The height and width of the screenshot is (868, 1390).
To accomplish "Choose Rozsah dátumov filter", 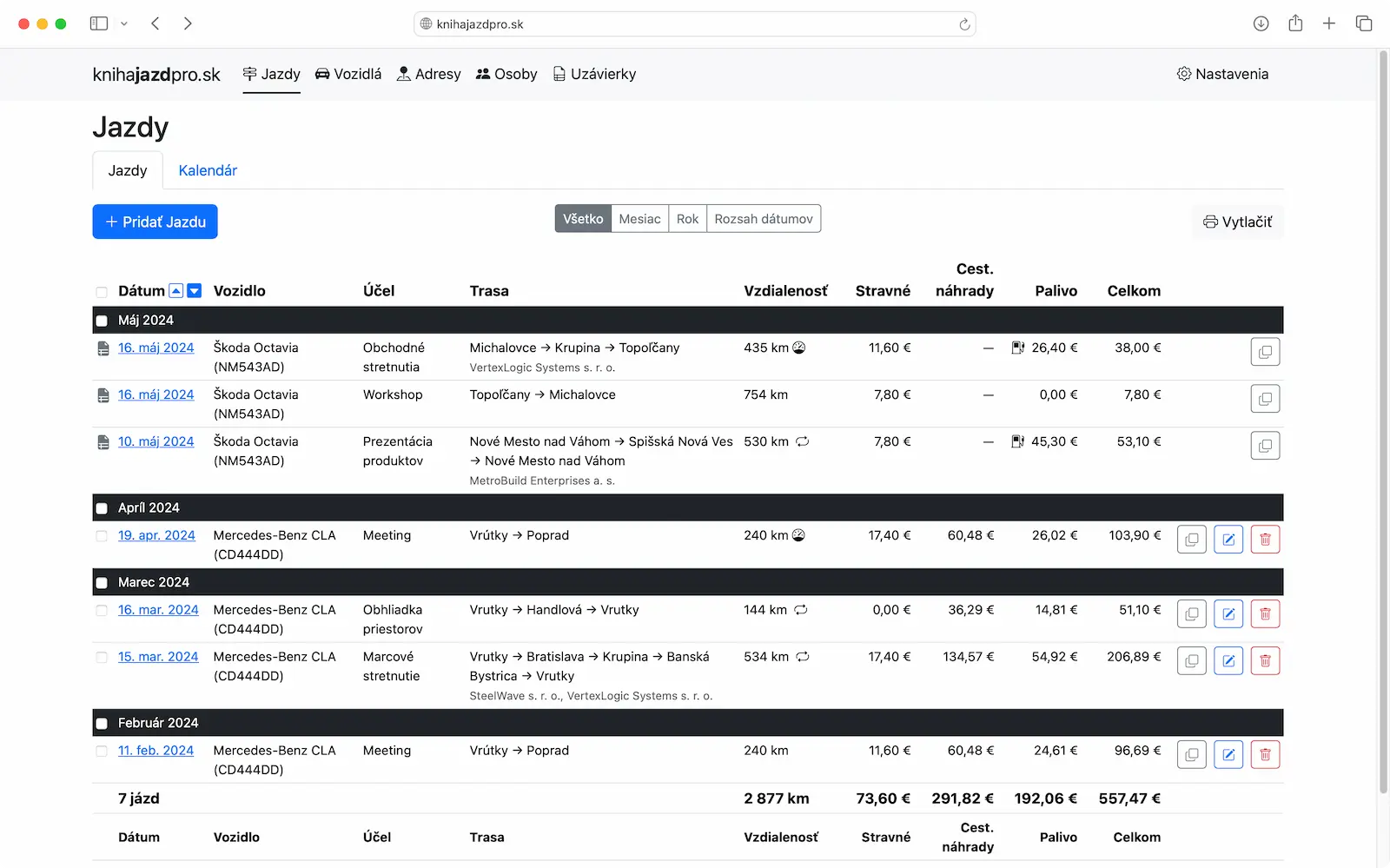I will (x=764, y=219).
